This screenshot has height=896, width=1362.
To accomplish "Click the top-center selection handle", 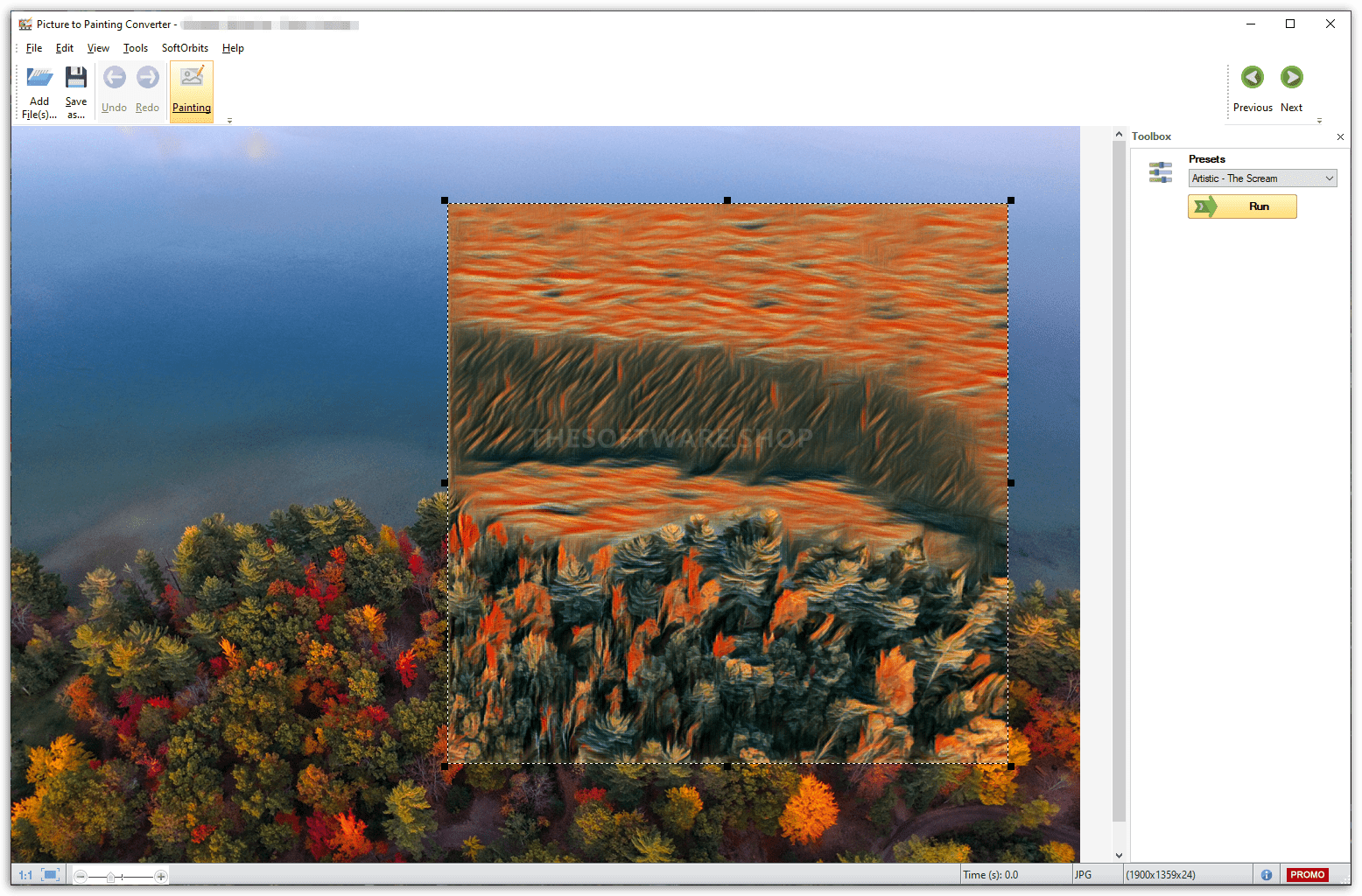I will [727, 200].
